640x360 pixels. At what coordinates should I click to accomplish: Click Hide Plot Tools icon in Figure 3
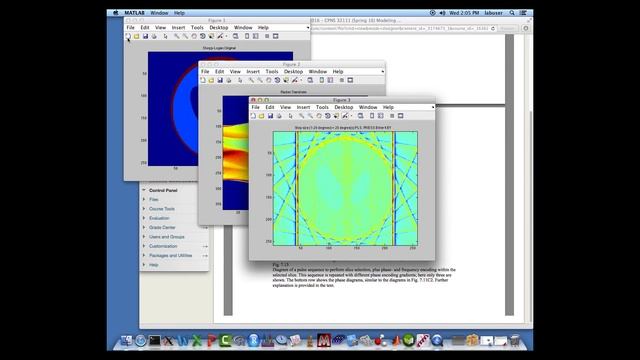coord(392,116)
